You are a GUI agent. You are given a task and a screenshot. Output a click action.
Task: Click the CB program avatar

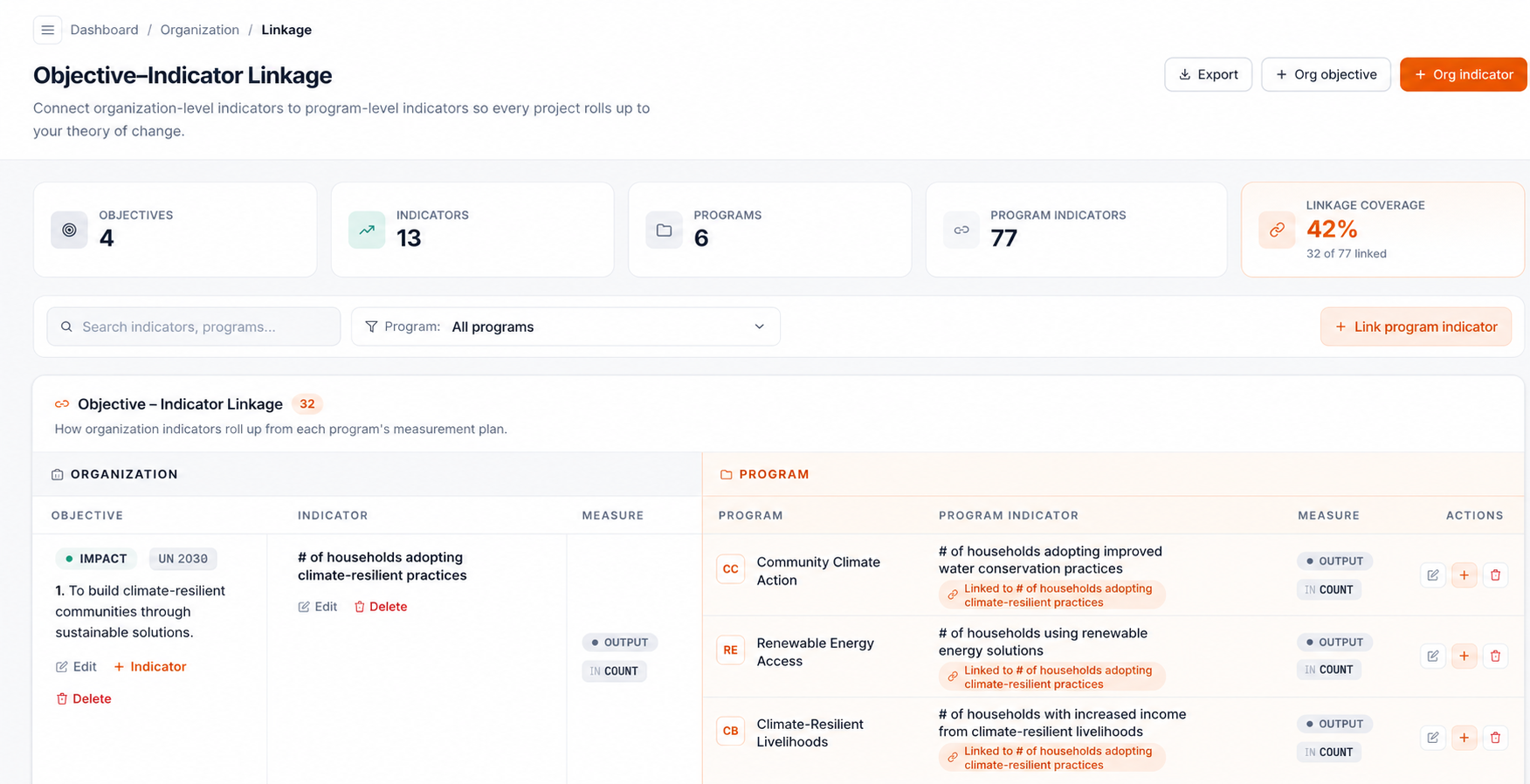730,732
